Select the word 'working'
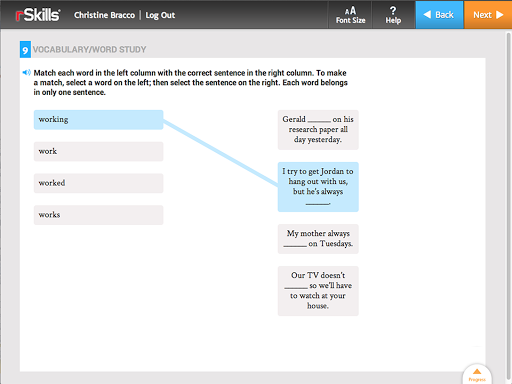This screenshot has height=384, width=512. click(98, 120)
